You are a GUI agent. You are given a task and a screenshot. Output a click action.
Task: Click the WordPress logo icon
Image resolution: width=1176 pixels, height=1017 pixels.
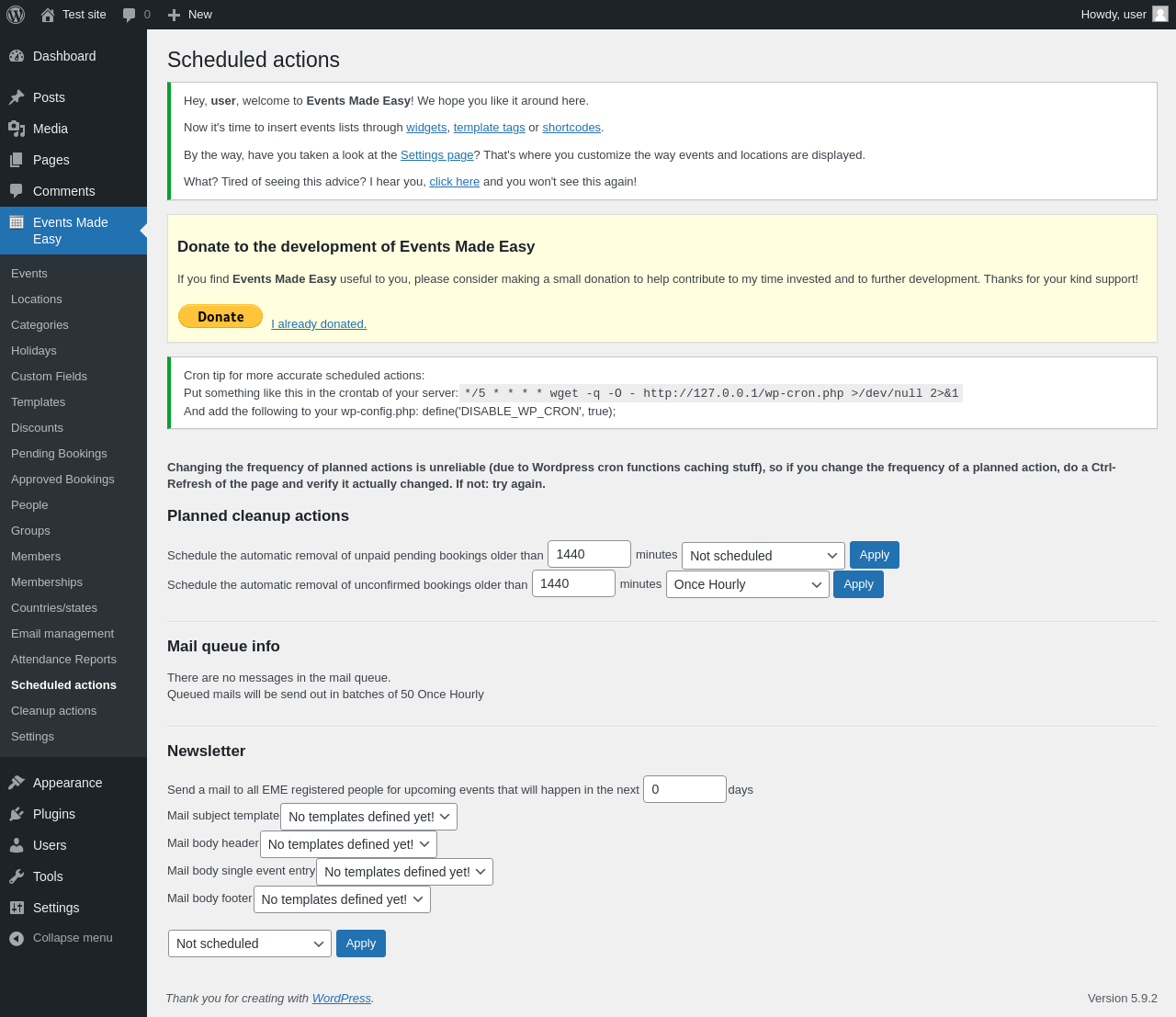(x=16, y=15)
